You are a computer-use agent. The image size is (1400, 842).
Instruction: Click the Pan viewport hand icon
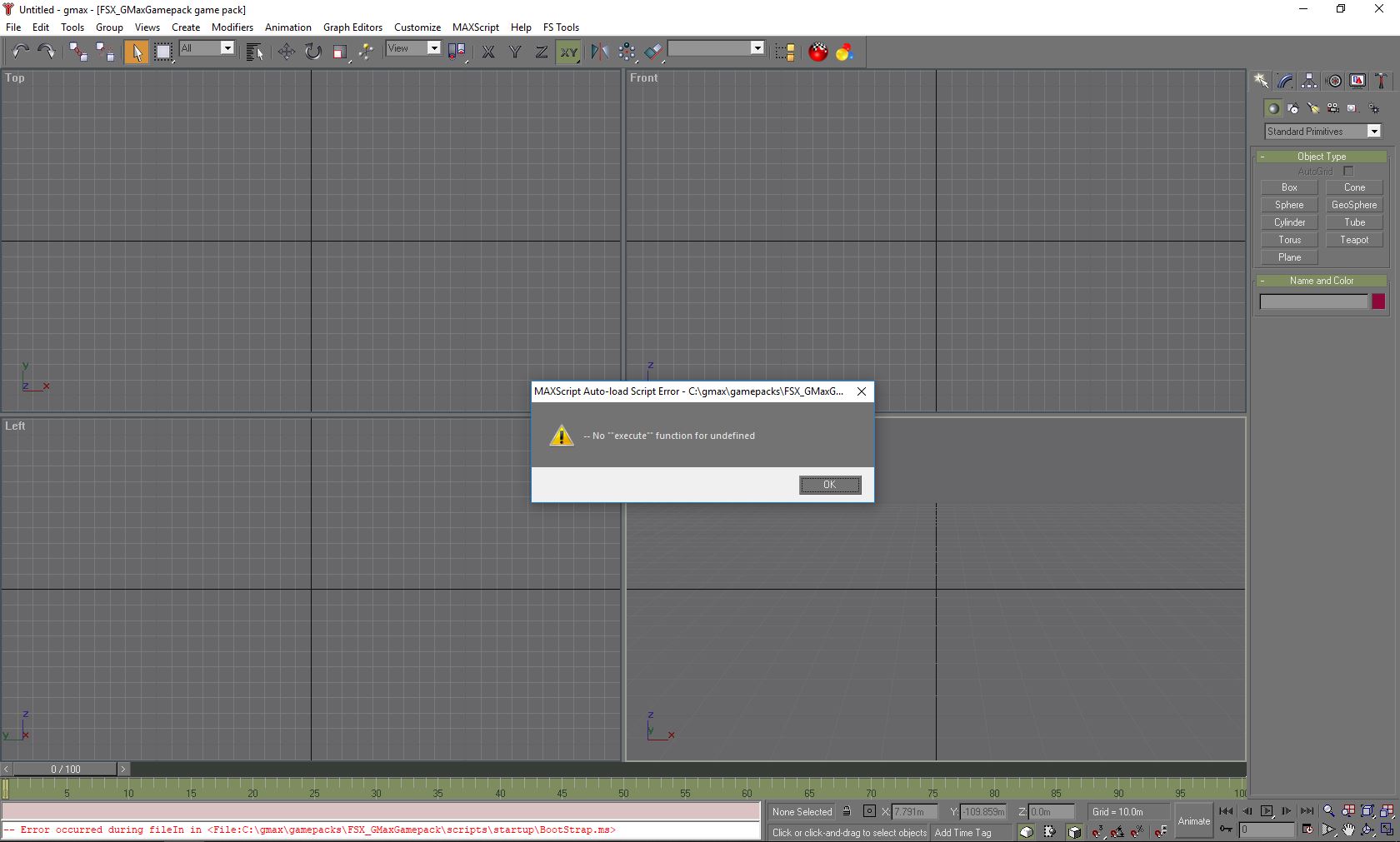[1348, 830]
